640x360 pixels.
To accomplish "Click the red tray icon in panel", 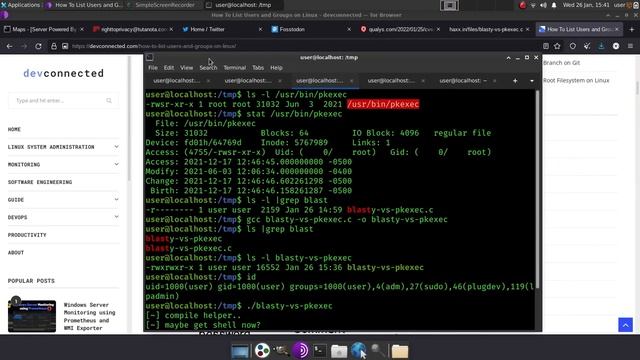I will tap(522, 5).
